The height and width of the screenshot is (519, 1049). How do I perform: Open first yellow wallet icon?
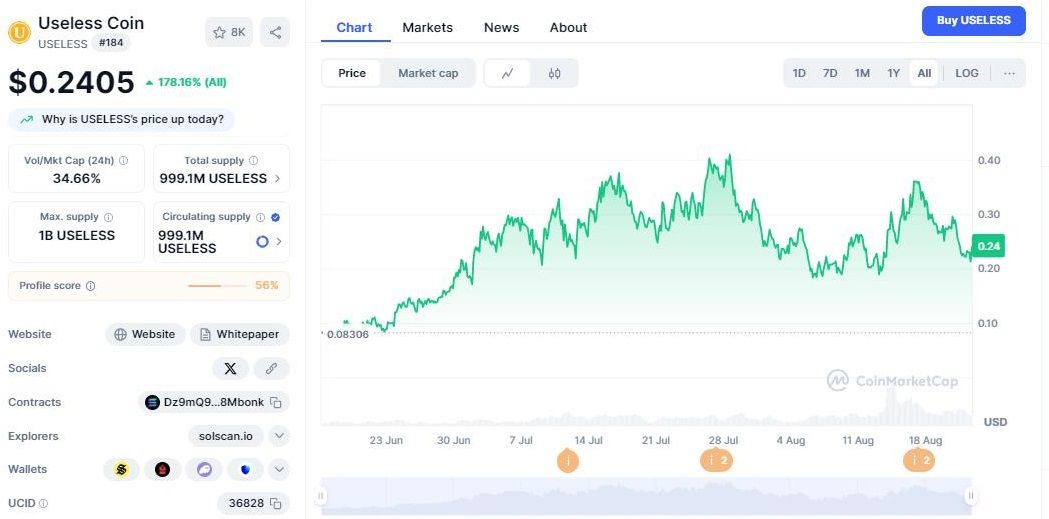[x=121, y=470]
